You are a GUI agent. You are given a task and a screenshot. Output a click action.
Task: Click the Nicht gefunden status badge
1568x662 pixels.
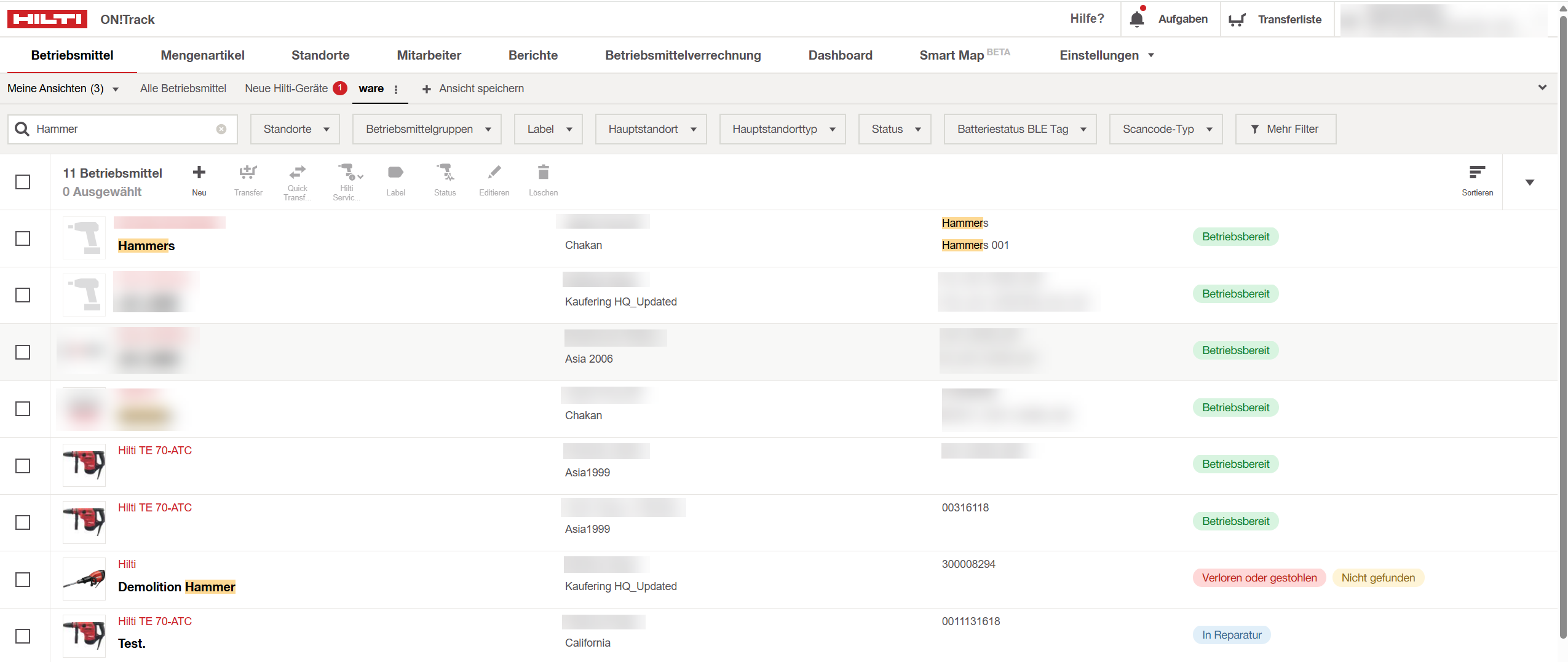click(x=1378, y=578)
